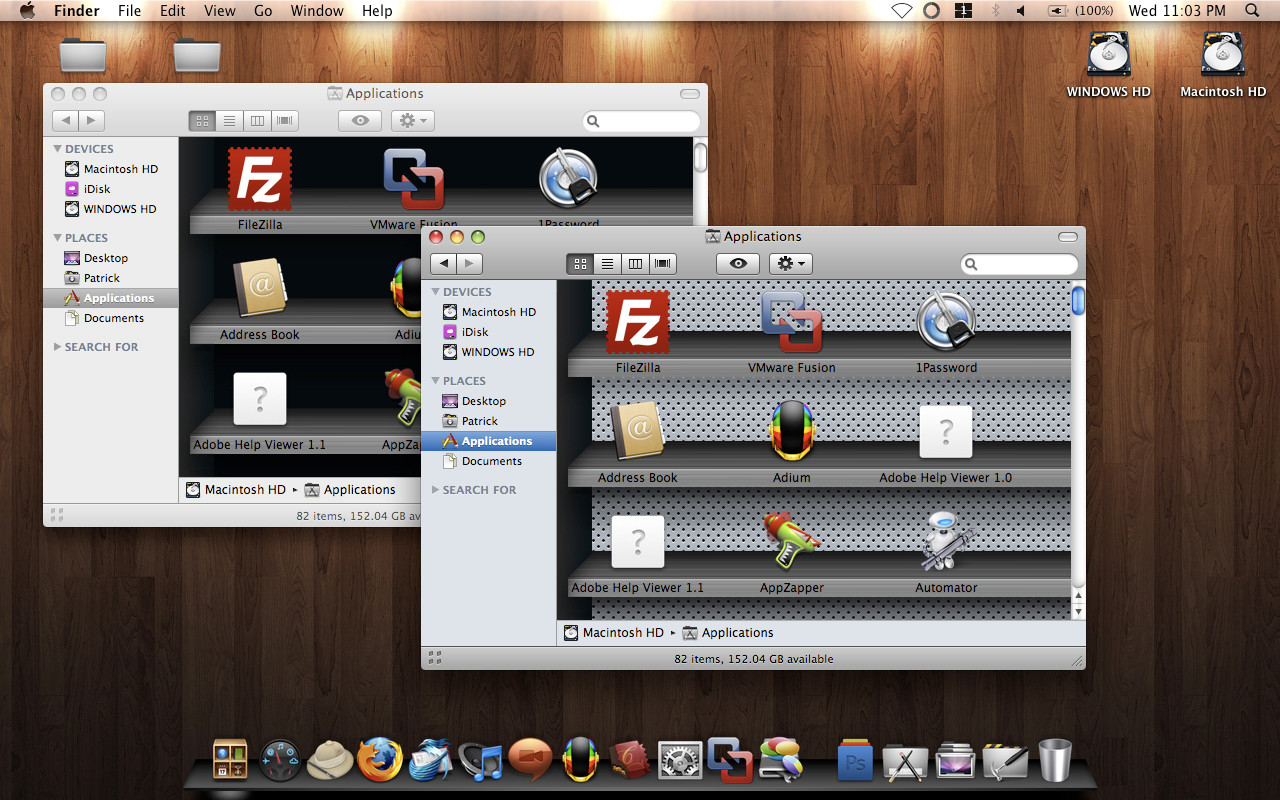Image resolution: width=1280 pixels, height=800 pixels.
Task: Click Quick Look eye button in back window
Action: click(x=360, y=121)
